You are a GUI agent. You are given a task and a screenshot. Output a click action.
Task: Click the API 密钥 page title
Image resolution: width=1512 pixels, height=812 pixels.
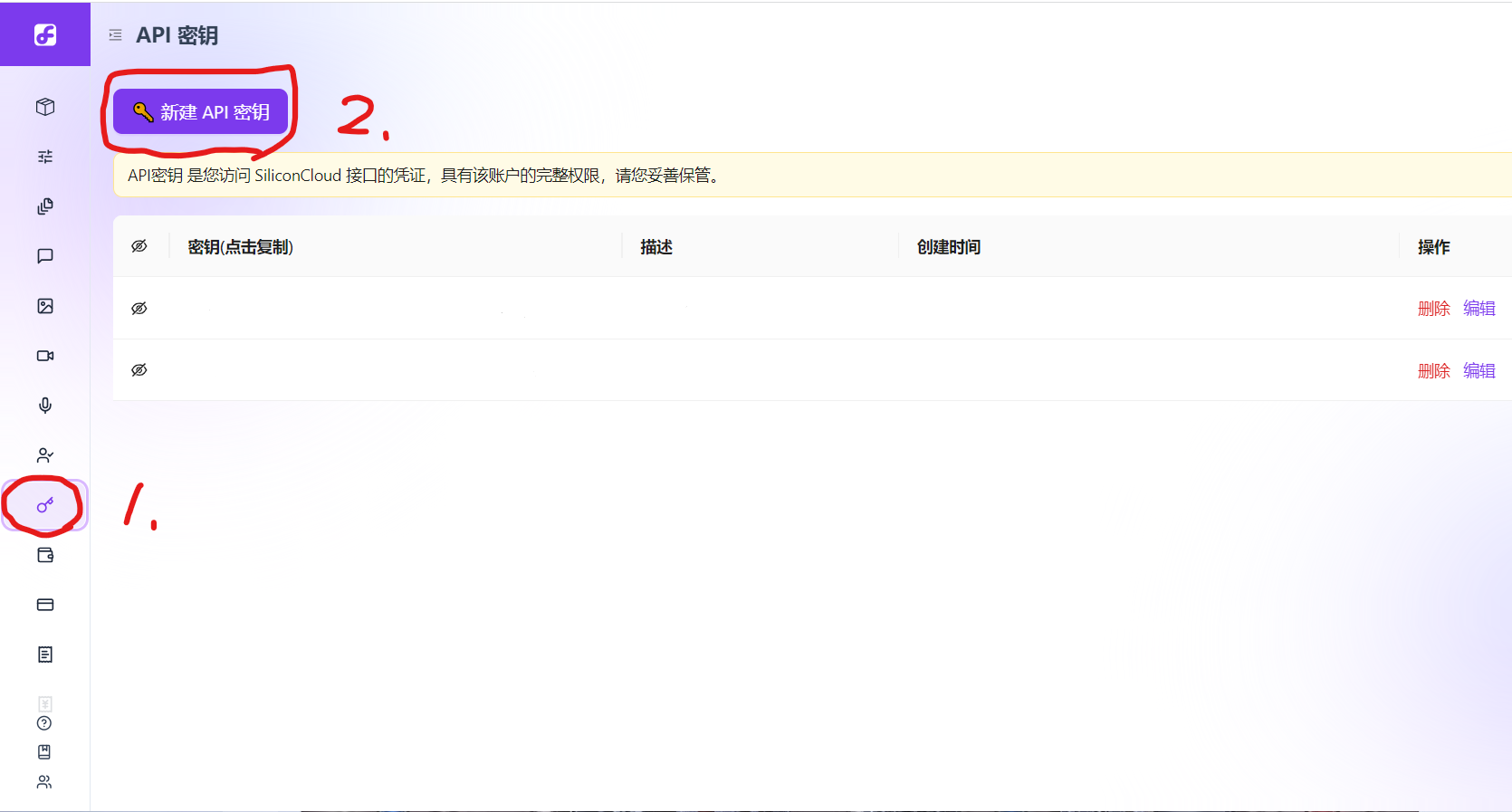click(x=177, y=35)
